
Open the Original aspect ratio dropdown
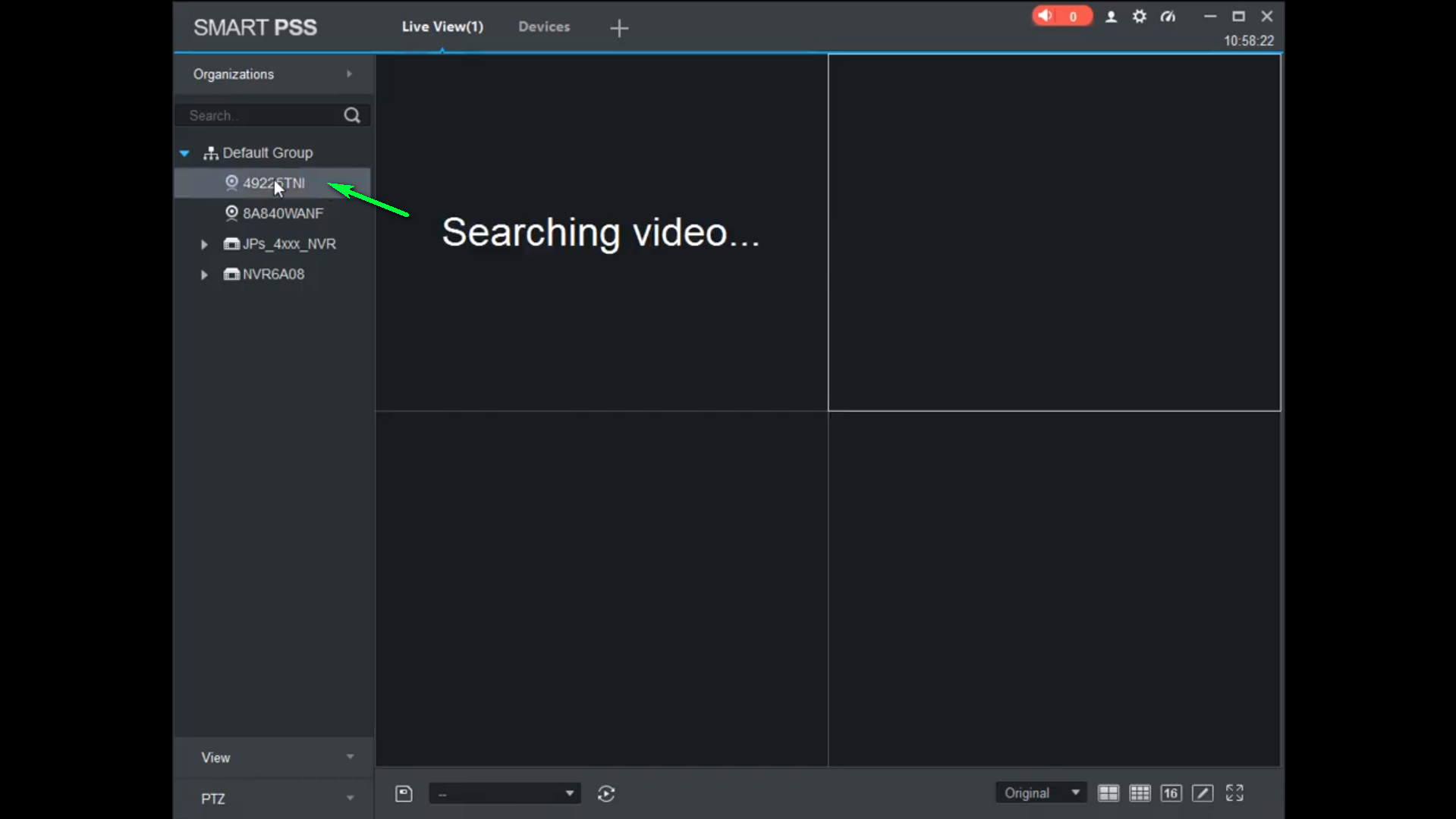[1040, 793]
